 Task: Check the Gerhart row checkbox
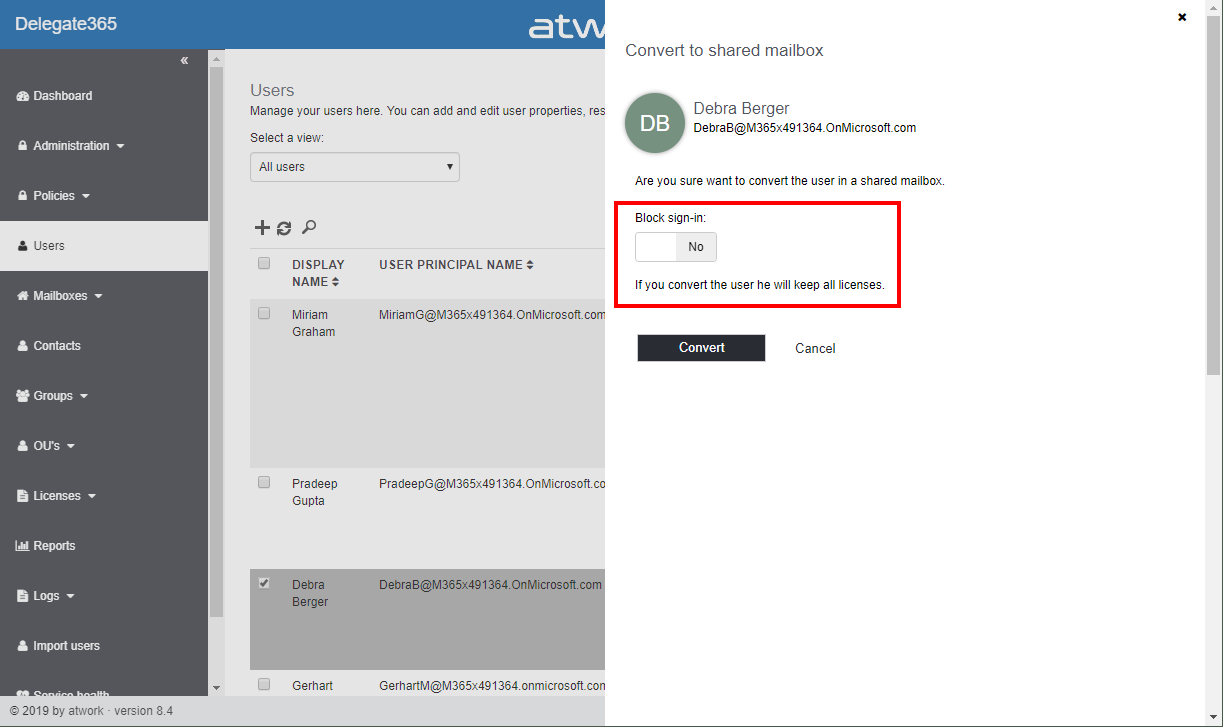tap(264, 684)
